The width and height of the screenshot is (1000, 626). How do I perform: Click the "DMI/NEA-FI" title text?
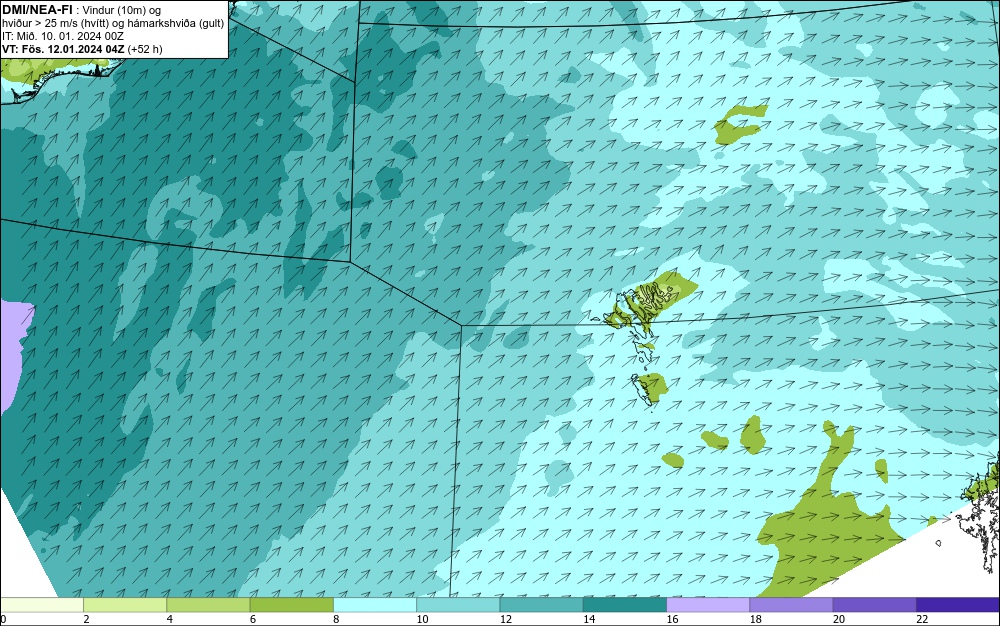click(x=37, y=9)
